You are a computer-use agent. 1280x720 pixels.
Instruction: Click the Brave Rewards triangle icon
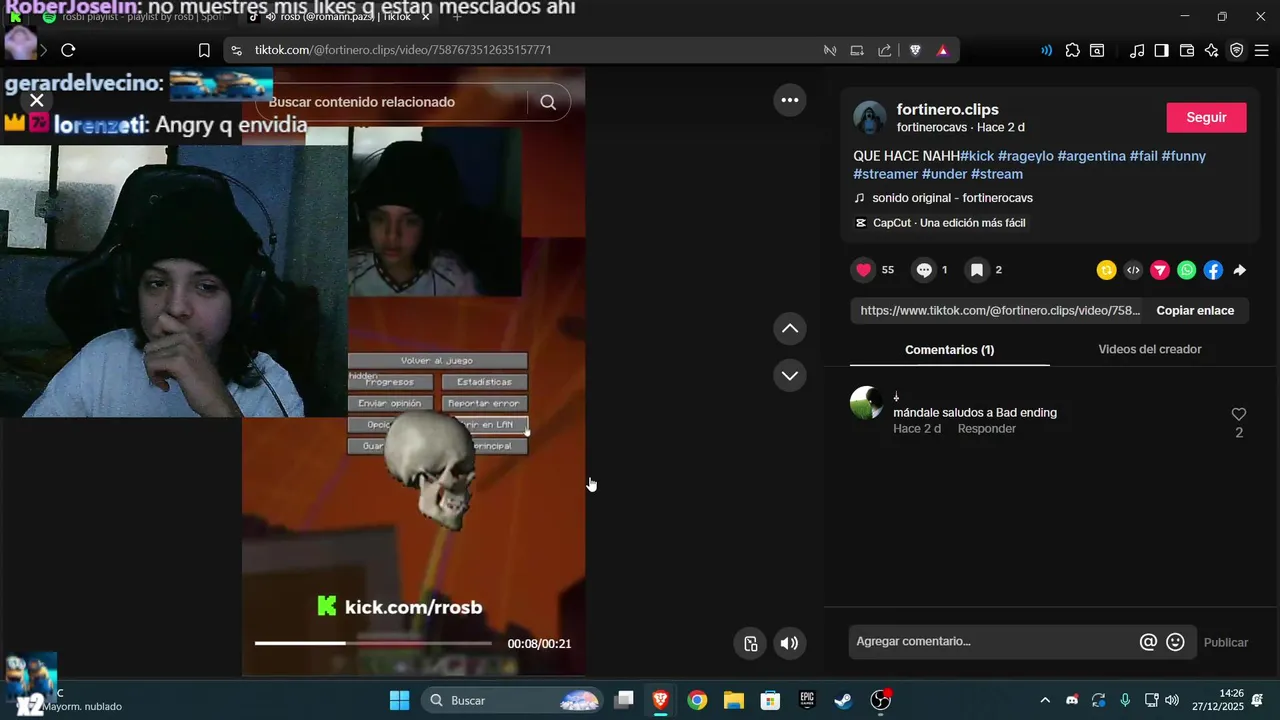tap(942, 50)
